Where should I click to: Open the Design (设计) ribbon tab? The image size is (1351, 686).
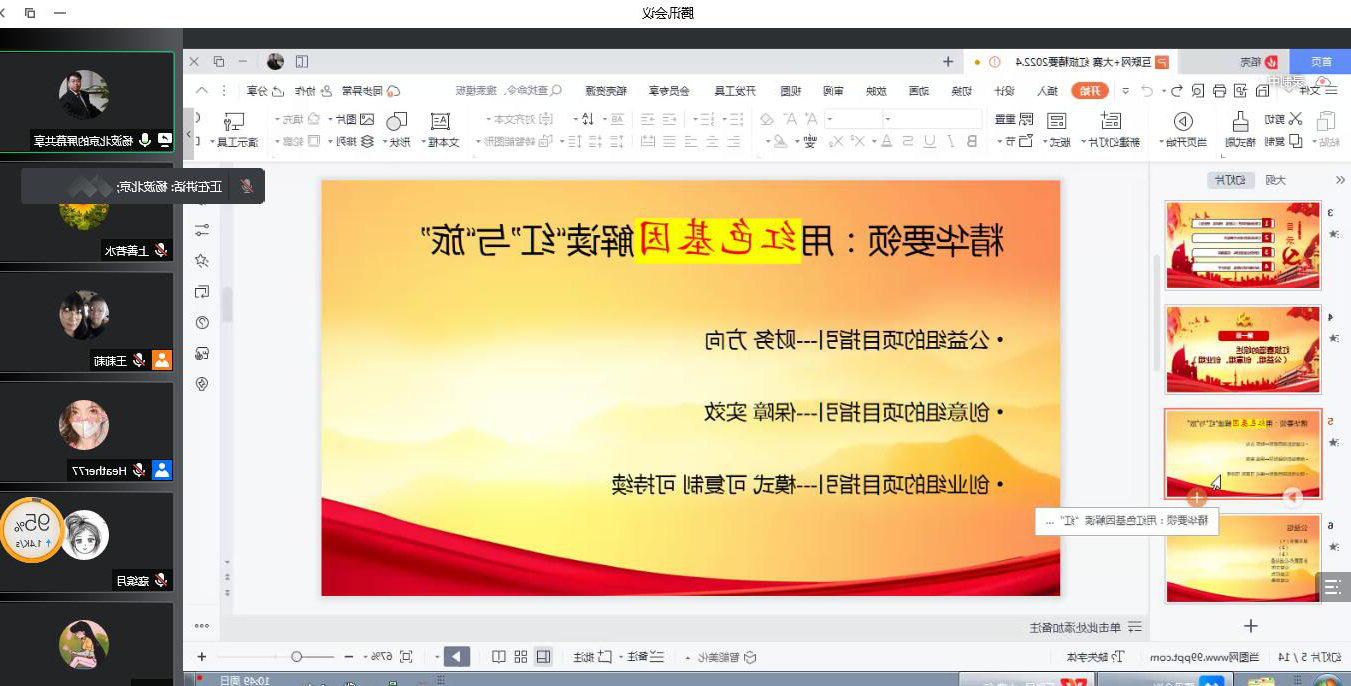[x=1003, y=91]
